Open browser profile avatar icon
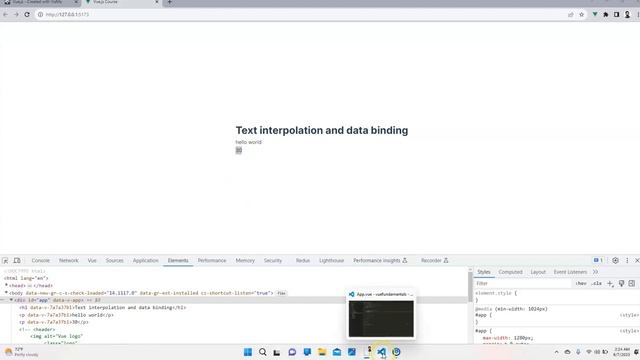 [x=627, y=14]
